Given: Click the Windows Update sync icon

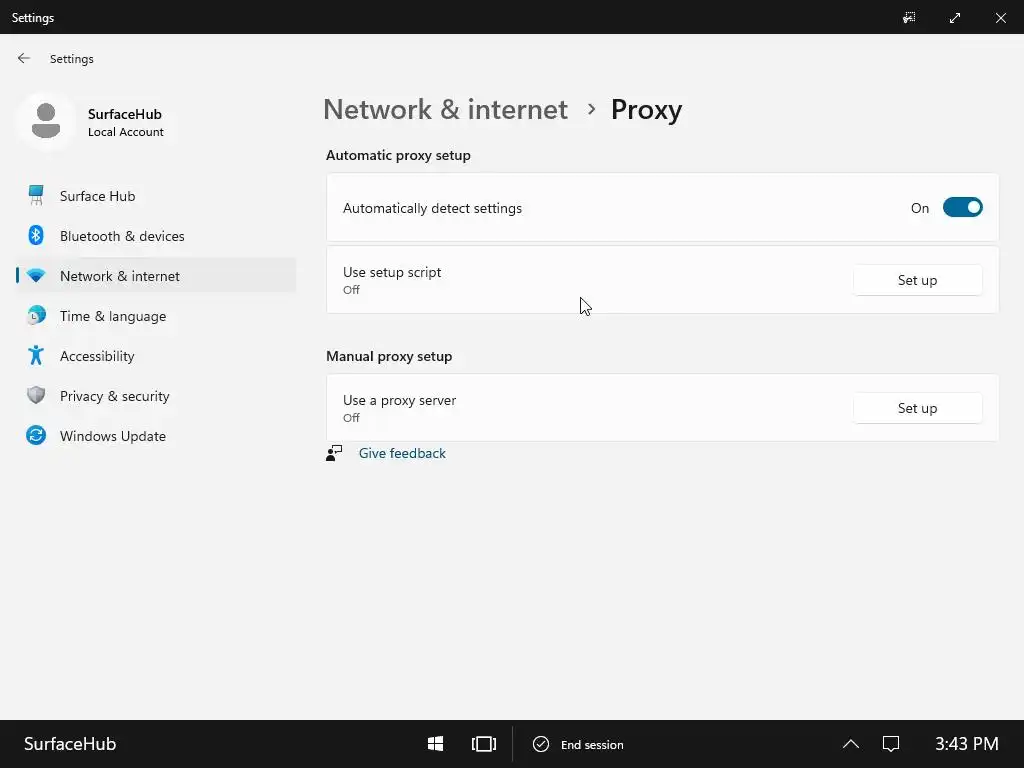Looking at the screenshot, I should click(36, 436).
